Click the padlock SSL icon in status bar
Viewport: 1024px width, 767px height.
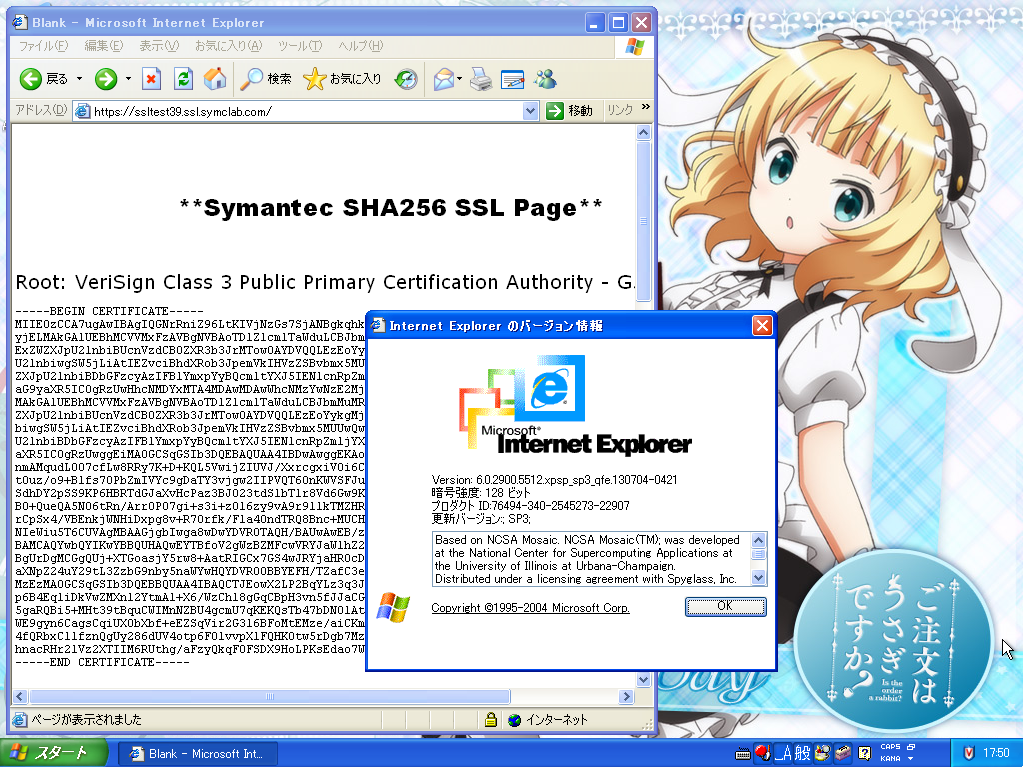490,720
